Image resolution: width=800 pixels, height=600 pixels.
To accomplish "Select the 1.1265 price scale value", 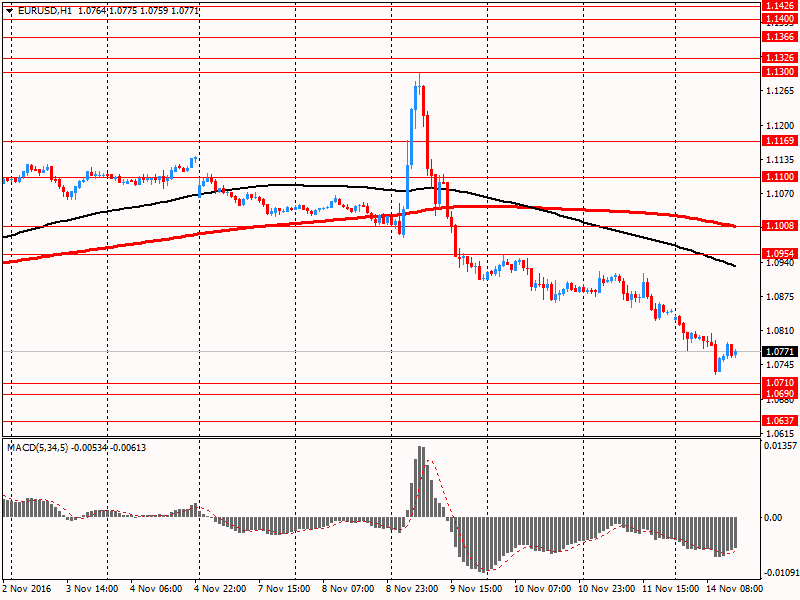I will (780, 91).
